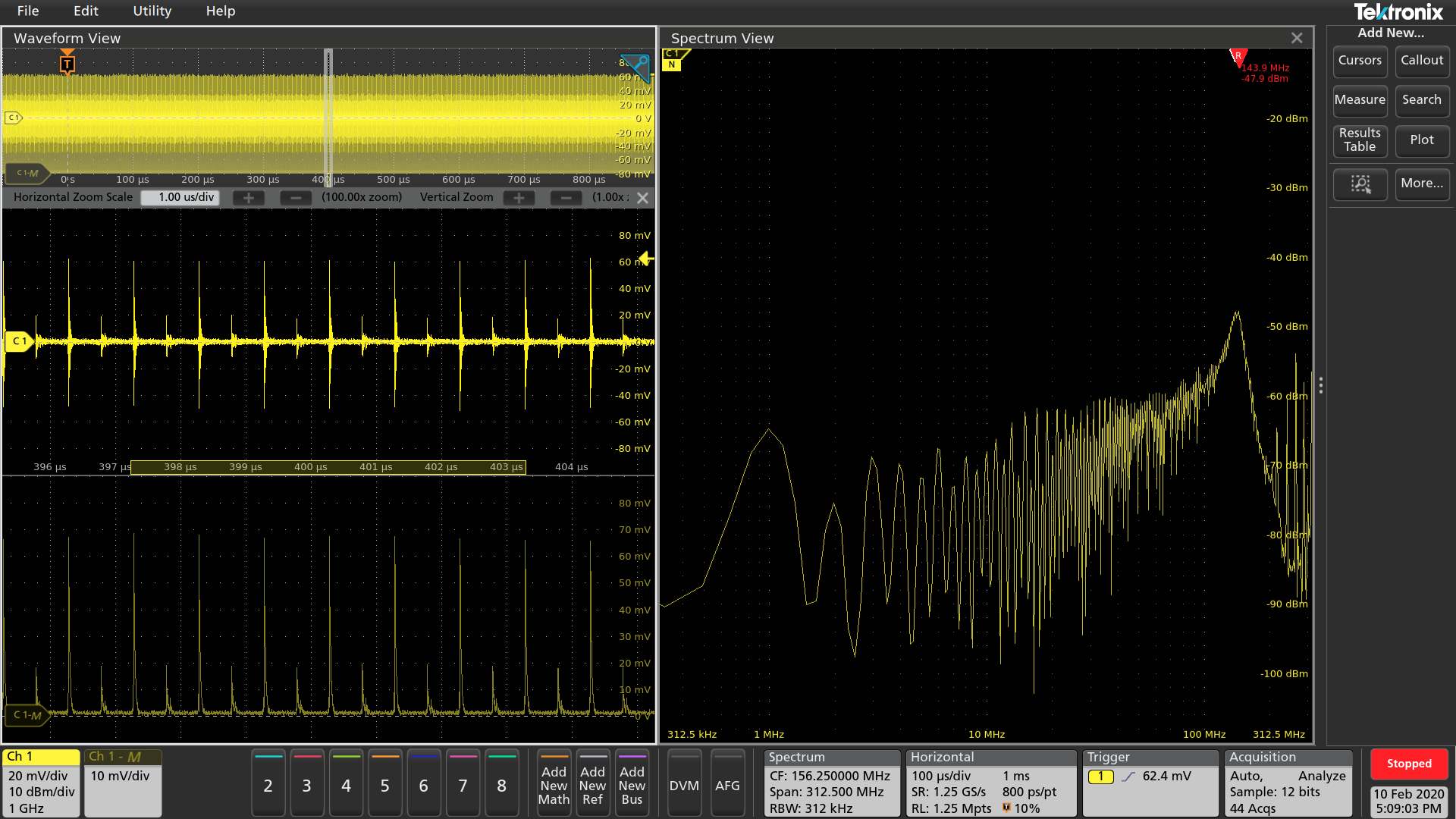Screen dimensions: 1456x819
Task: Open the More... add-new options
Action: pyautogui.click(x=1422, y=184)
